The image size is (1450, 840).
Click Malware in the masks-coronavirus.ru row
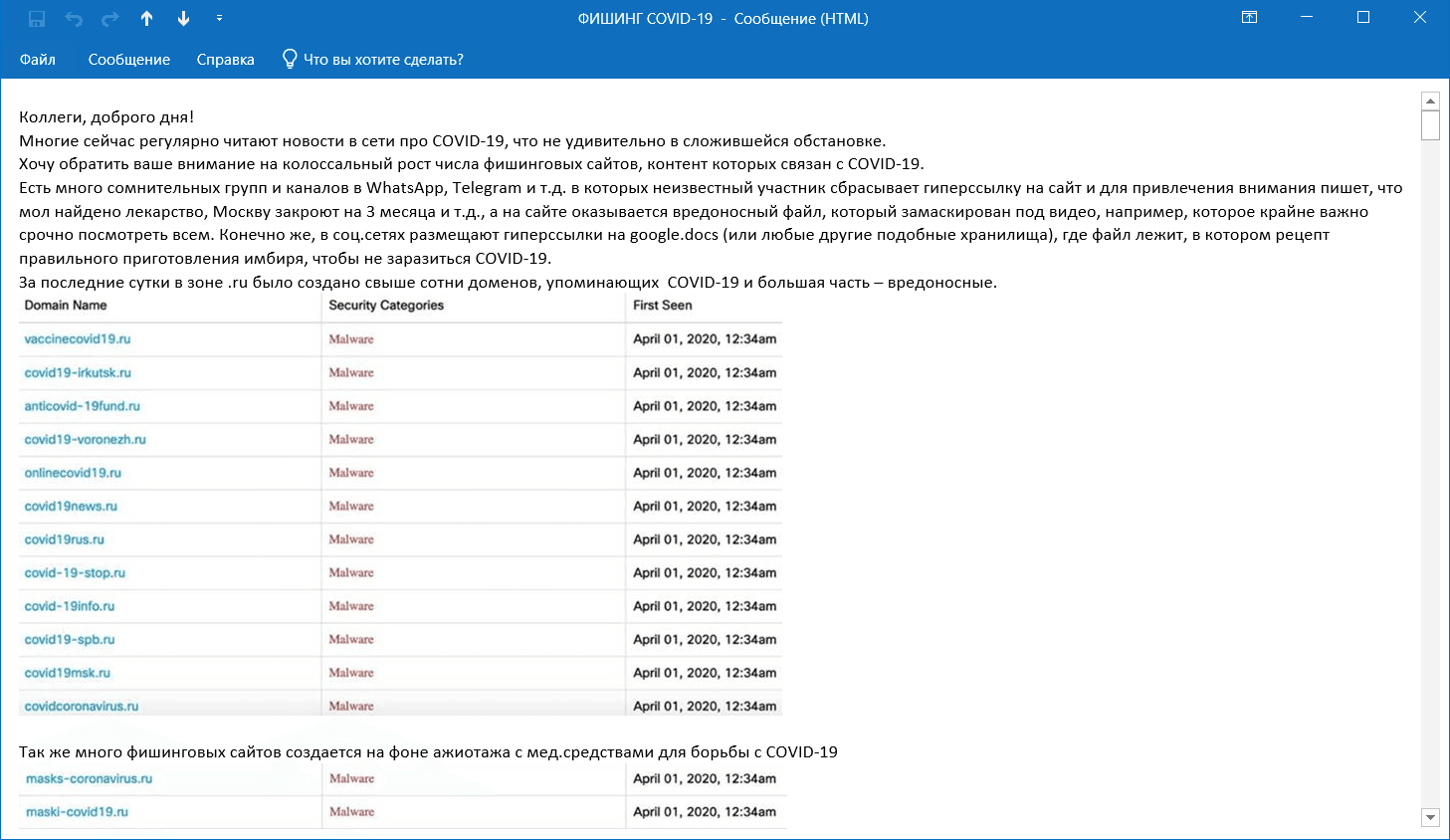tap(352, 779)
